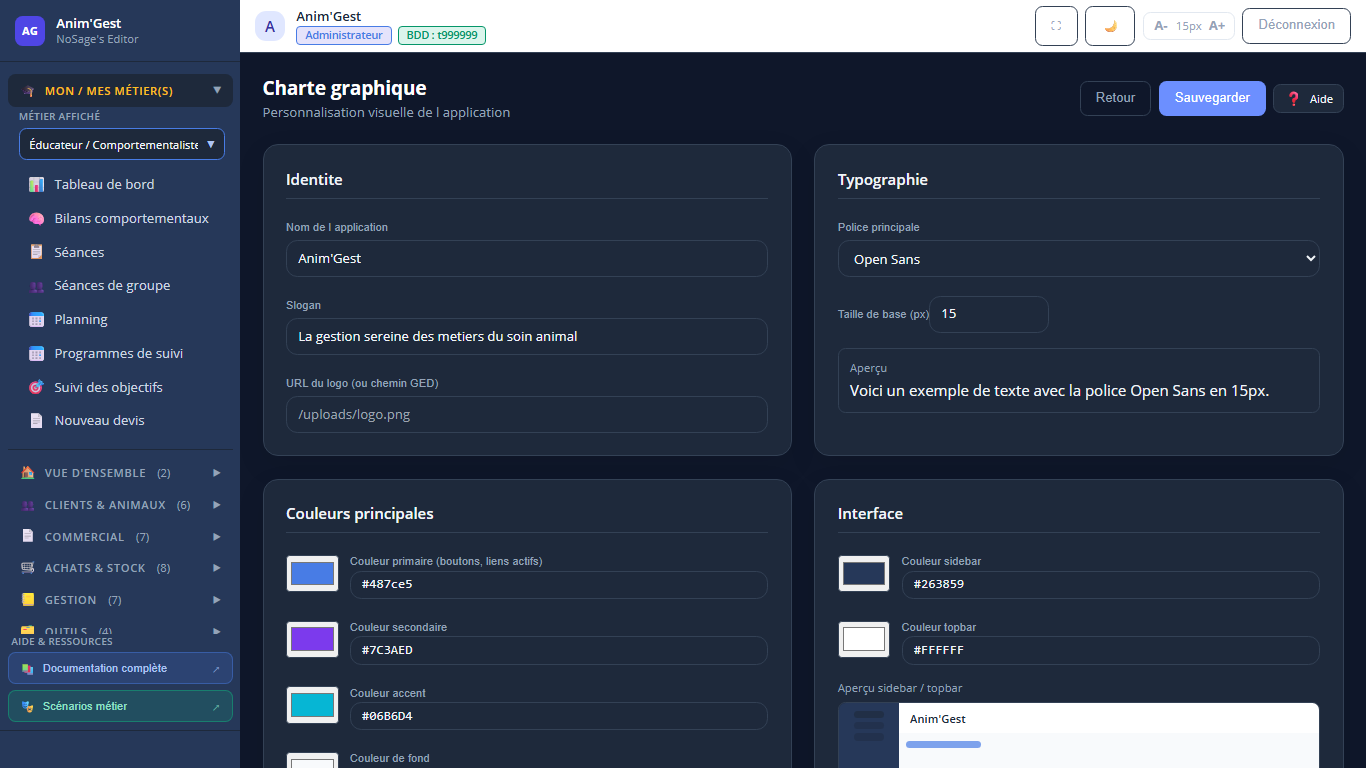Click the brain icon for Bilans comportementaux
The image size is (1366, 768).
36,219
